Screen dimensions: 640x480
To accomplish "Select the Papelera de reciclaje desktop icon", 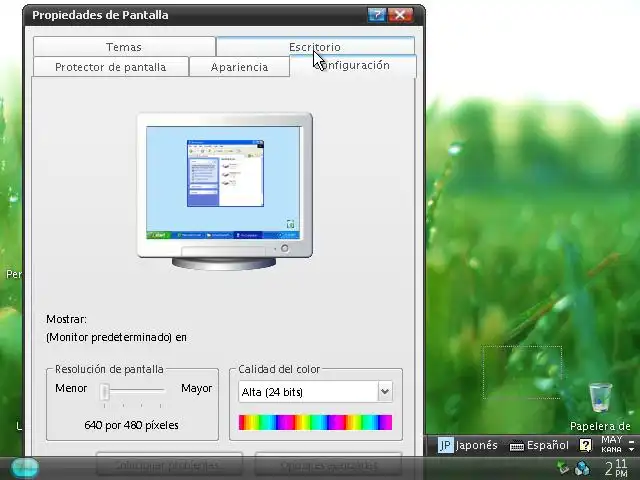I will (x=600, y=406).
